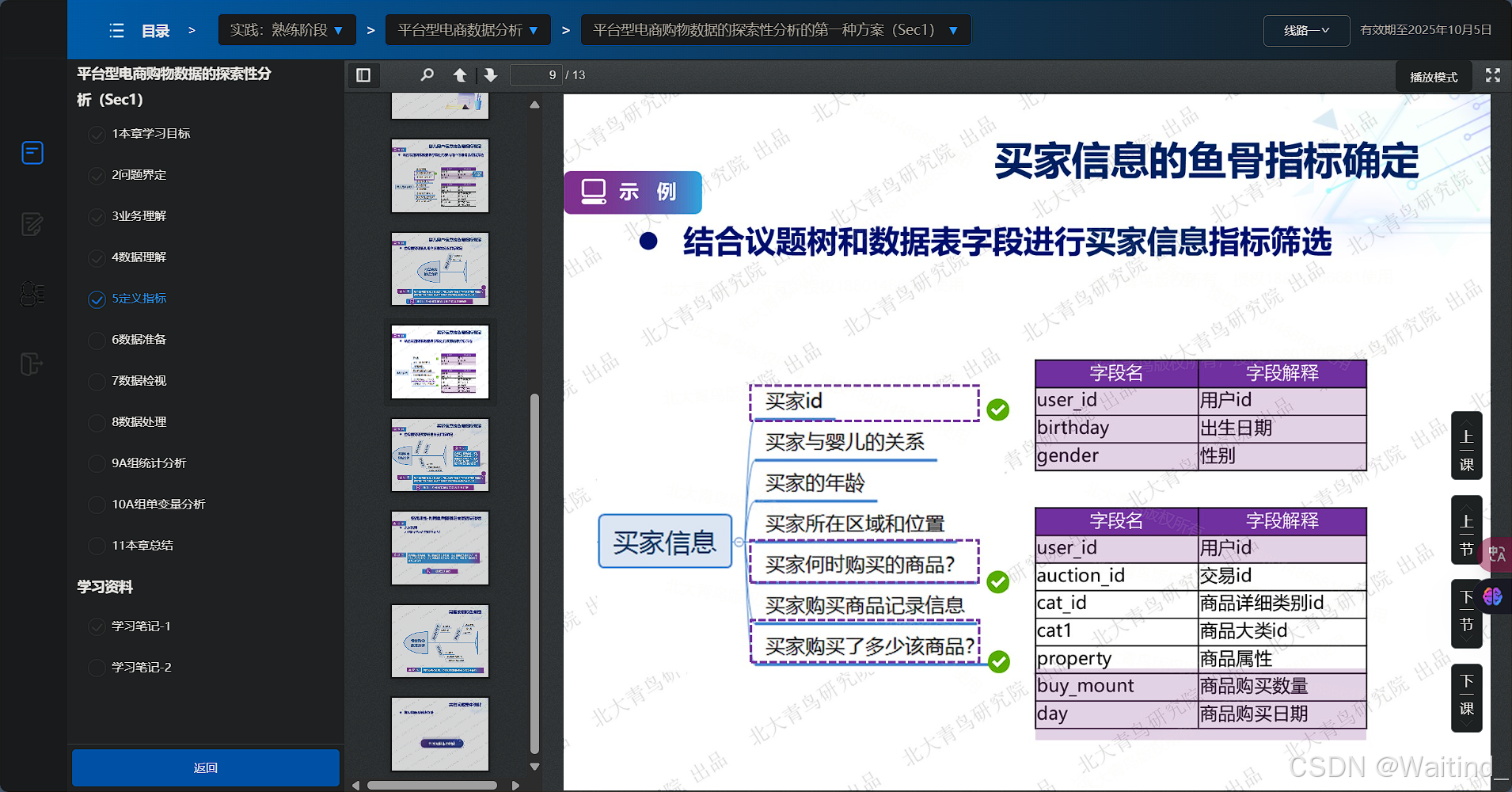1512x792 pixels.
Task: Select chapter 4数据理解
Action: pyautogui.click(x=139, y=257)
